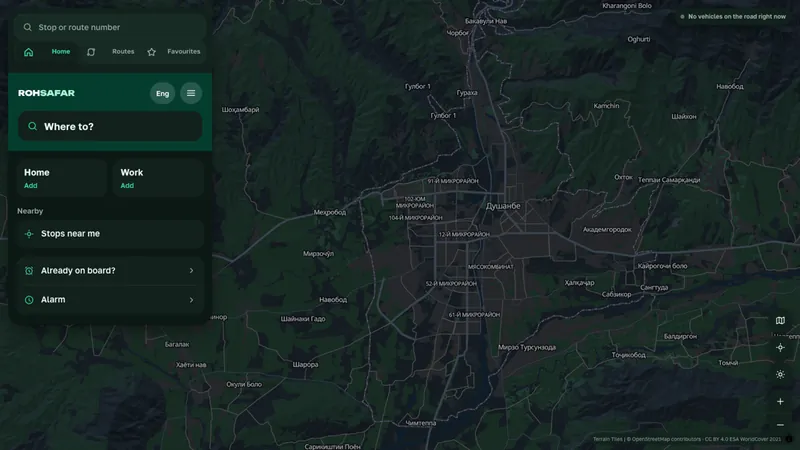Expand the Alarm row chevron

(x=191, y=300)
